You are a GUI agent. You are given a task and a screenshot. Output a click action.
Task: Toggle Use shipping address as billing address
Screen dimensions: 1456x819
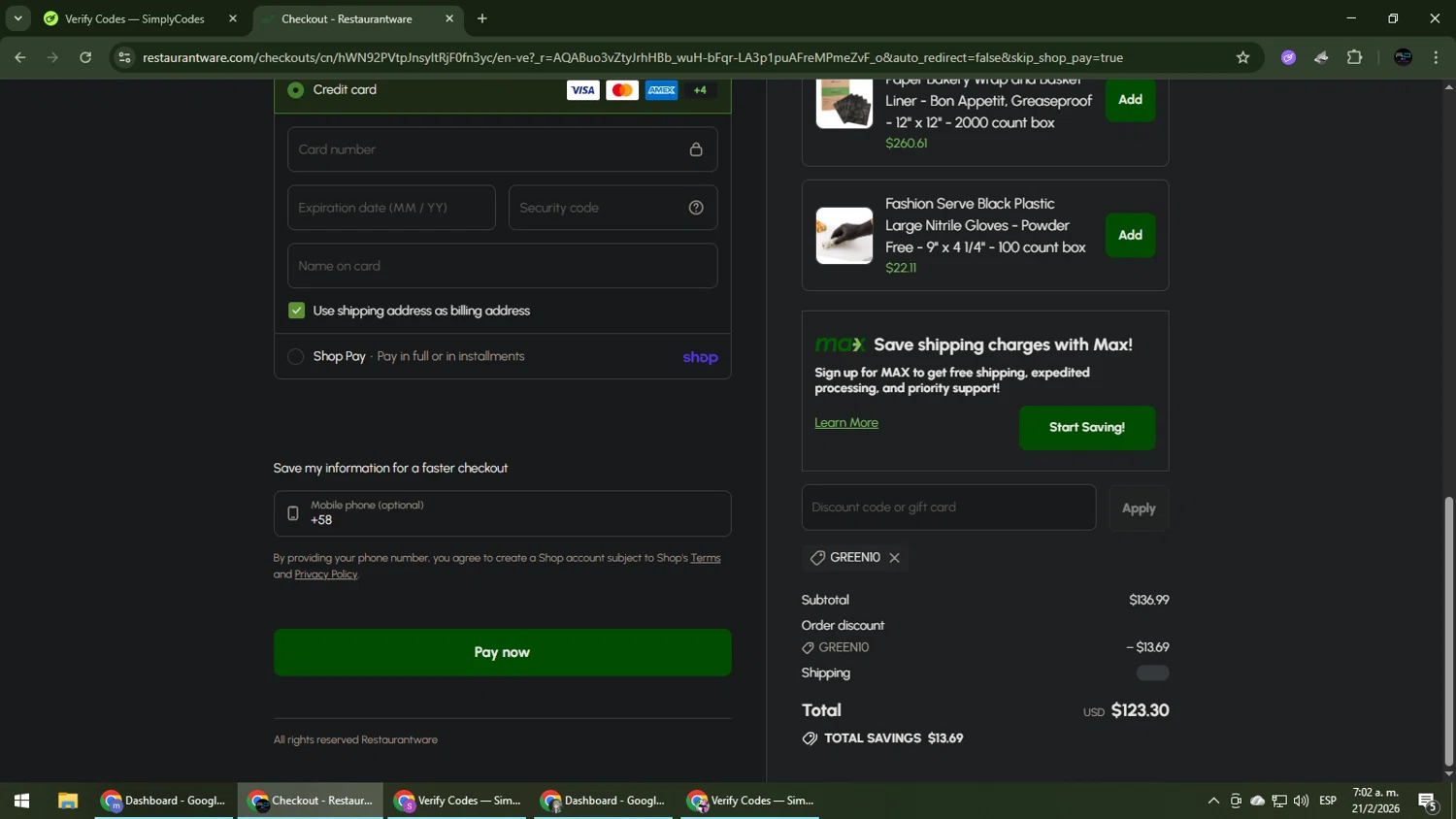[297, 311]
